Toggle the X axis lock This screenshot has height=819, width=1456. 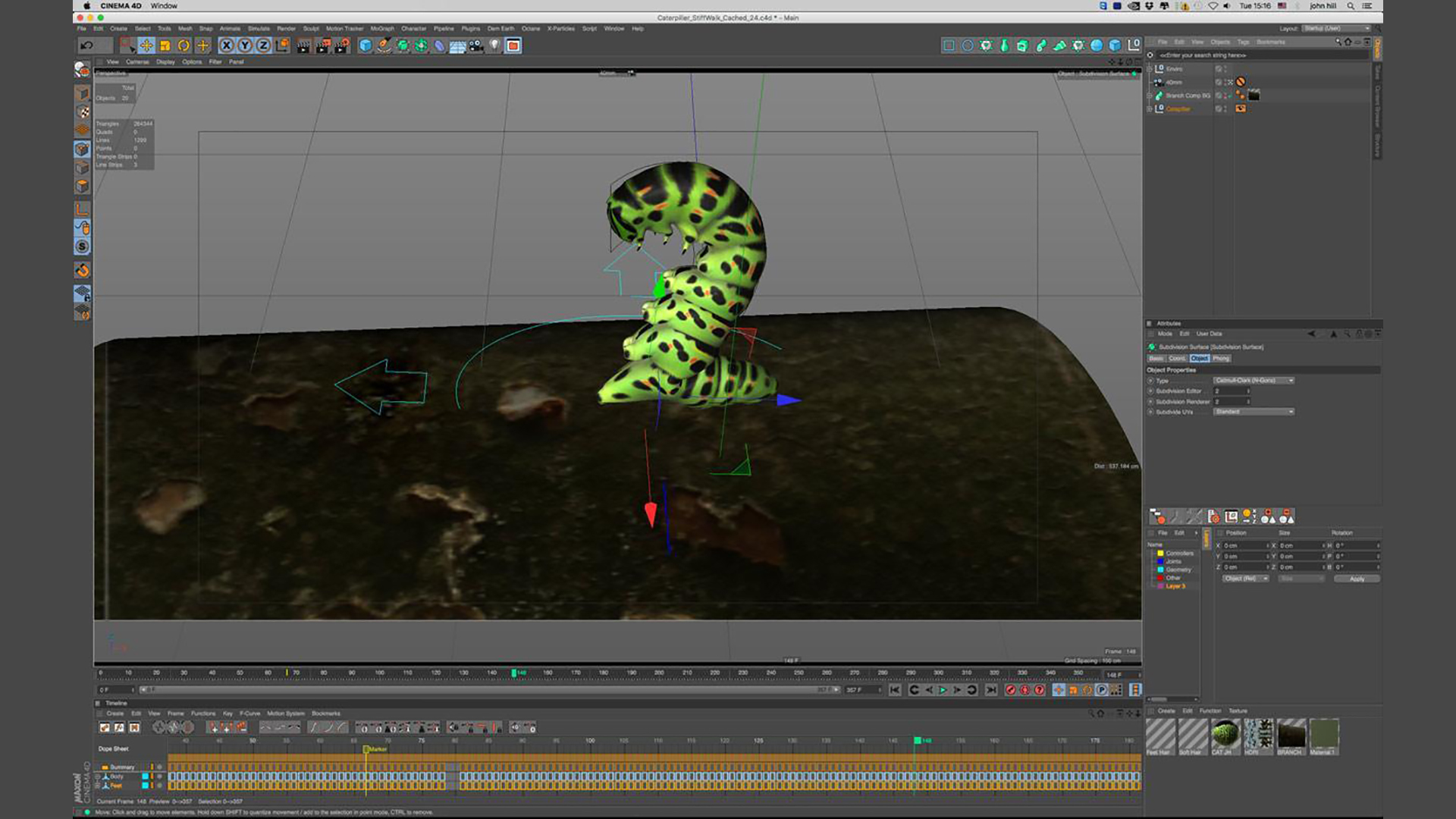click(226, 45)
